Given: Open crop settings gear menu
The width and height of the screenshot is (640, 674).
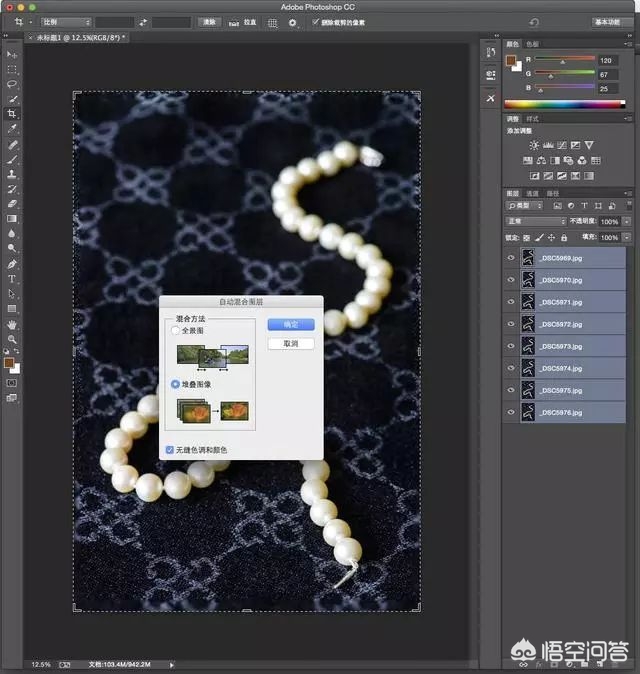Looking at the screenshot, I should (292, 23).
